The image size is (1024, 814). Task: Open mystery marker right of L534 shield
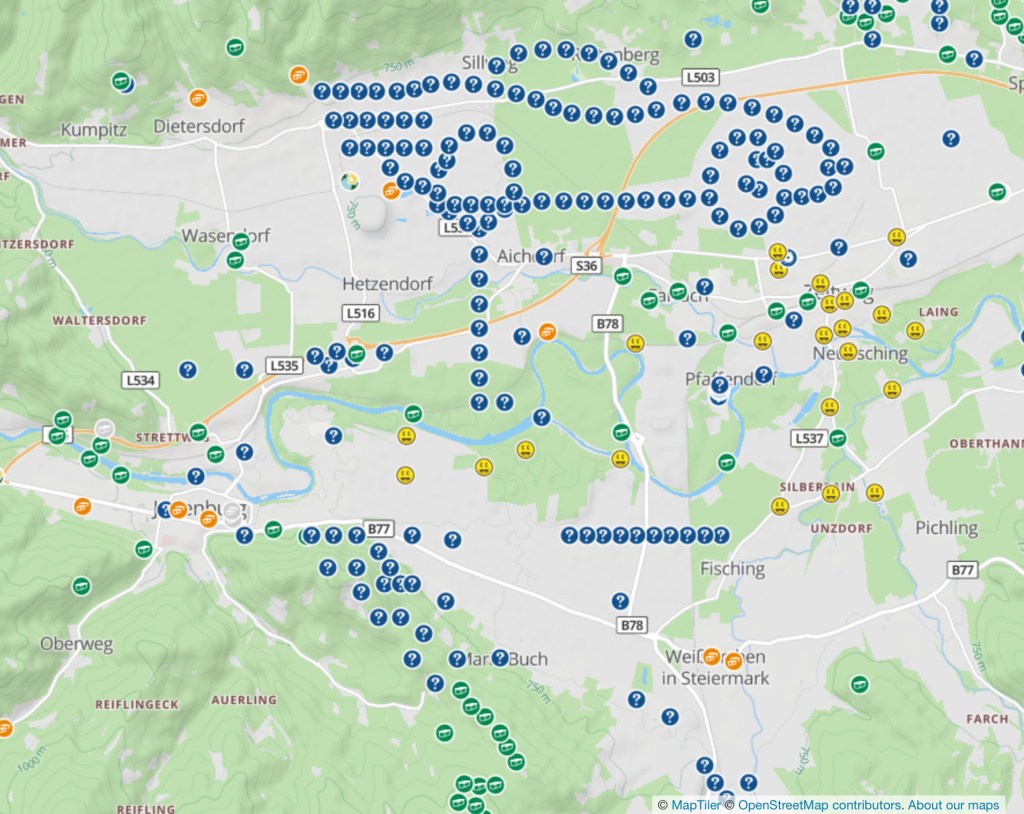coord(187,370)
